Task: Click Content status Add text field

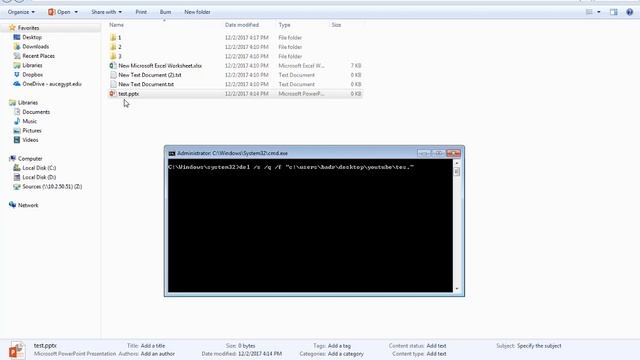Action: click(x=436, y=346)
